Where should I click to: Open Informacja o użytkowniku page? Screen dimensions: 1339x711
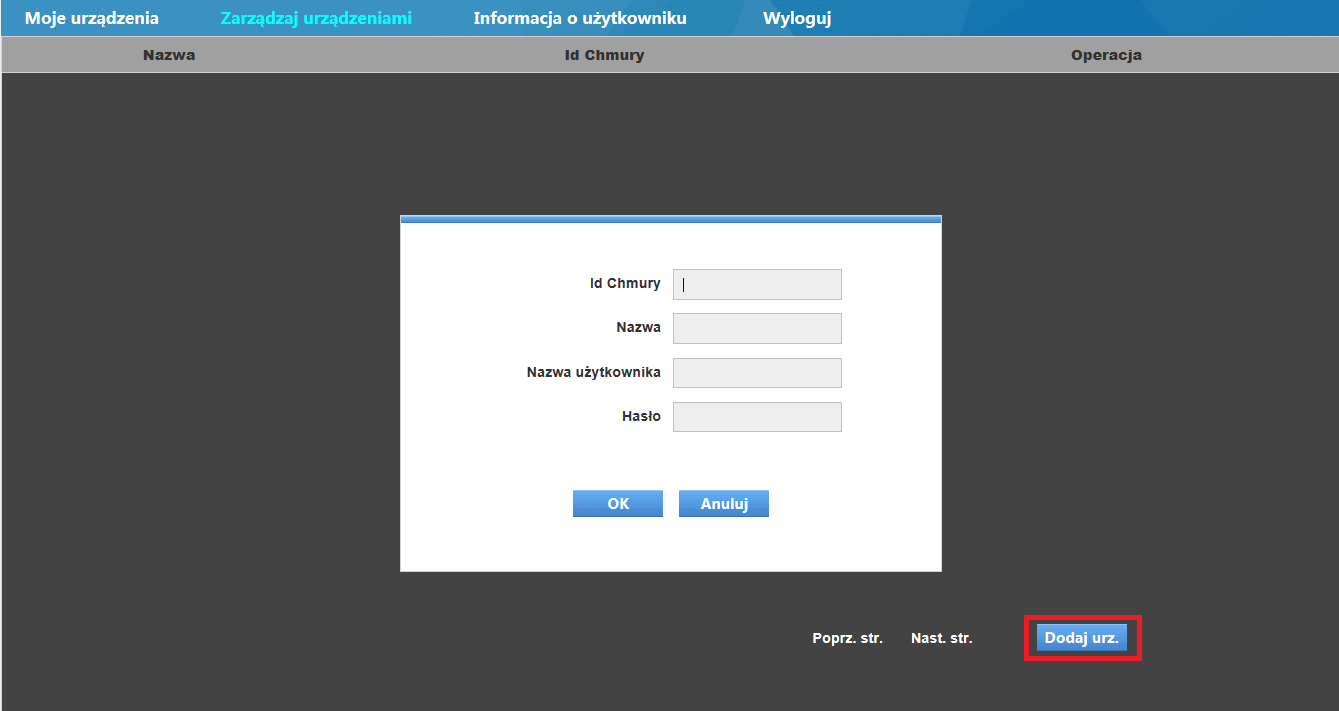click(x=580, y=18)
